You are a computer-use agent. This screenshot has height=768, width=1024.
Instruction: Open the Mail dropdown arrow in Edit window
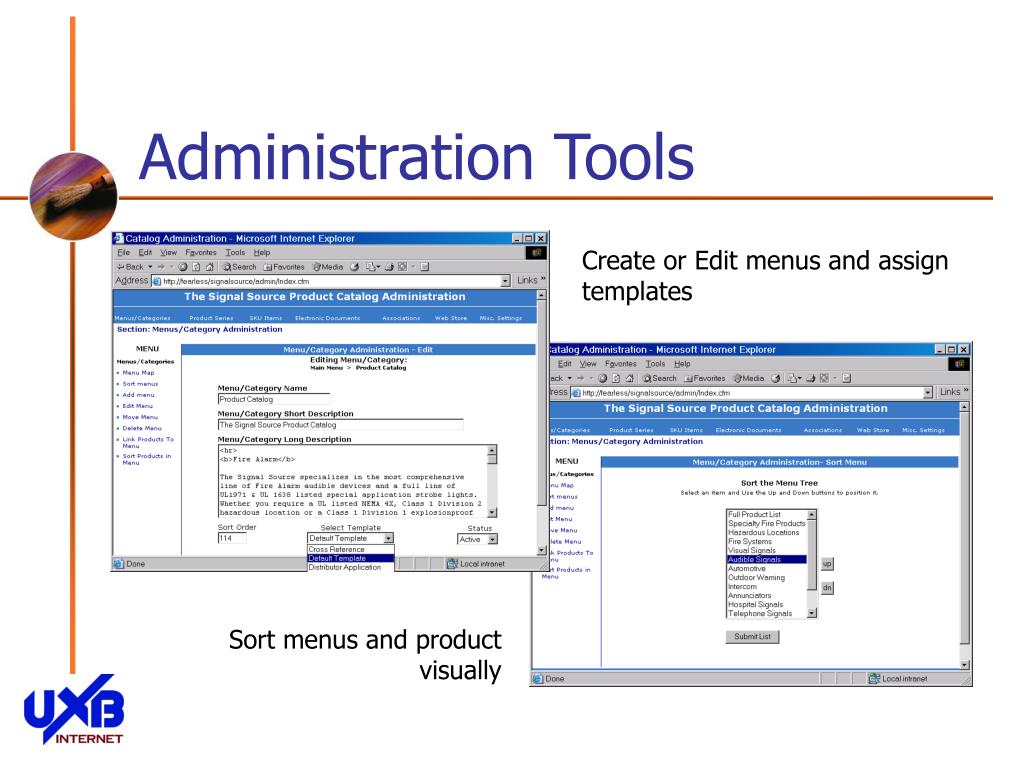coord(378,267)
